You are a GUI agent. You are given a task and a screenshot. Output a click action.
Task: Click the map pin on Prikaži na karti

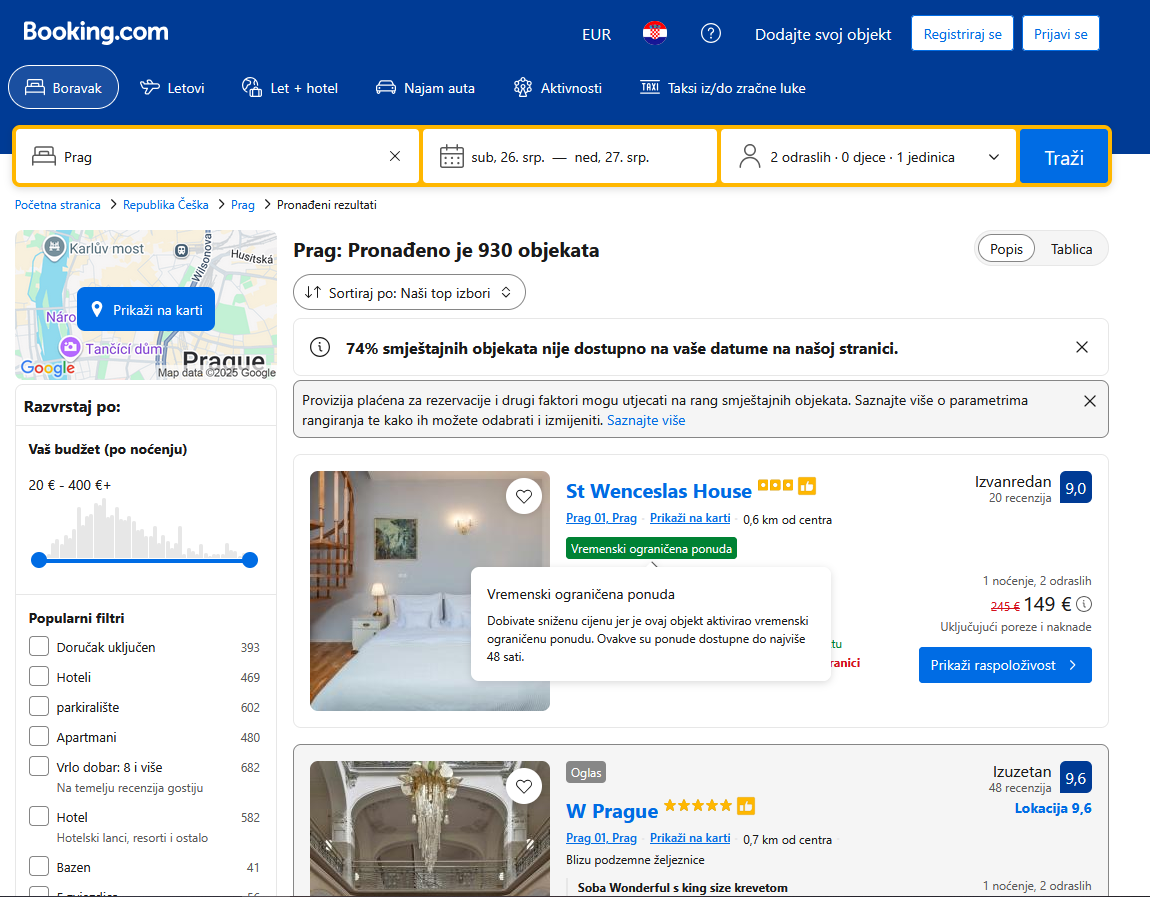coord(97,310)
